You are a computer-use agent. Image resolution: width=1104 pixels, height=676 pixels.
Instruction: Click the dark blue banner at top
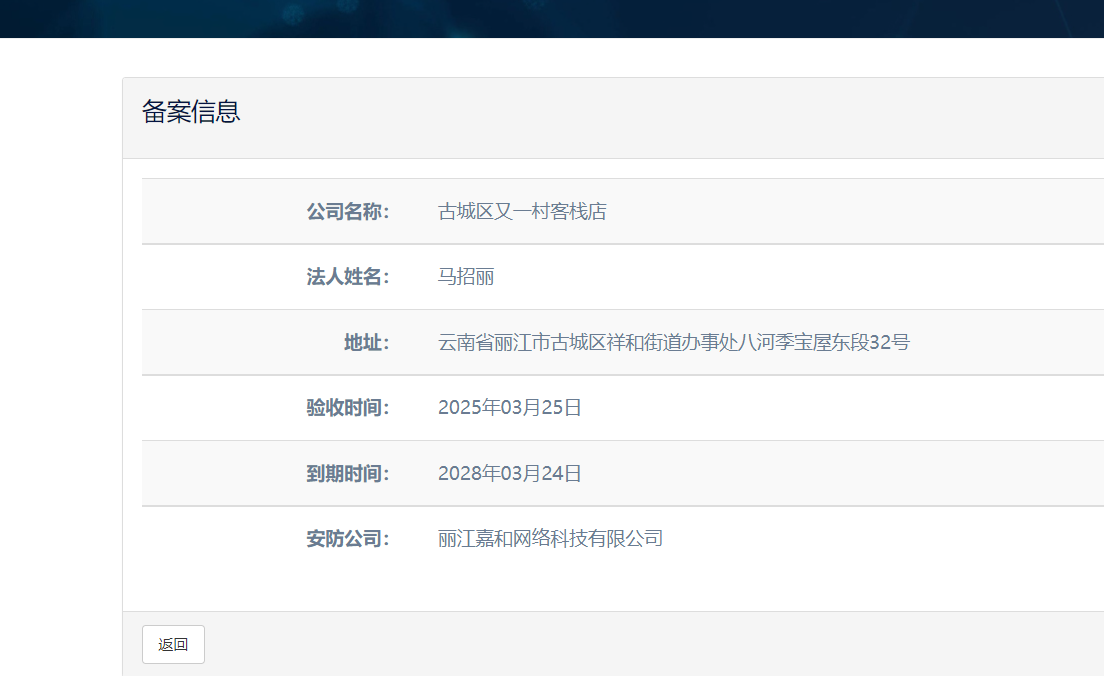[552, 18]
